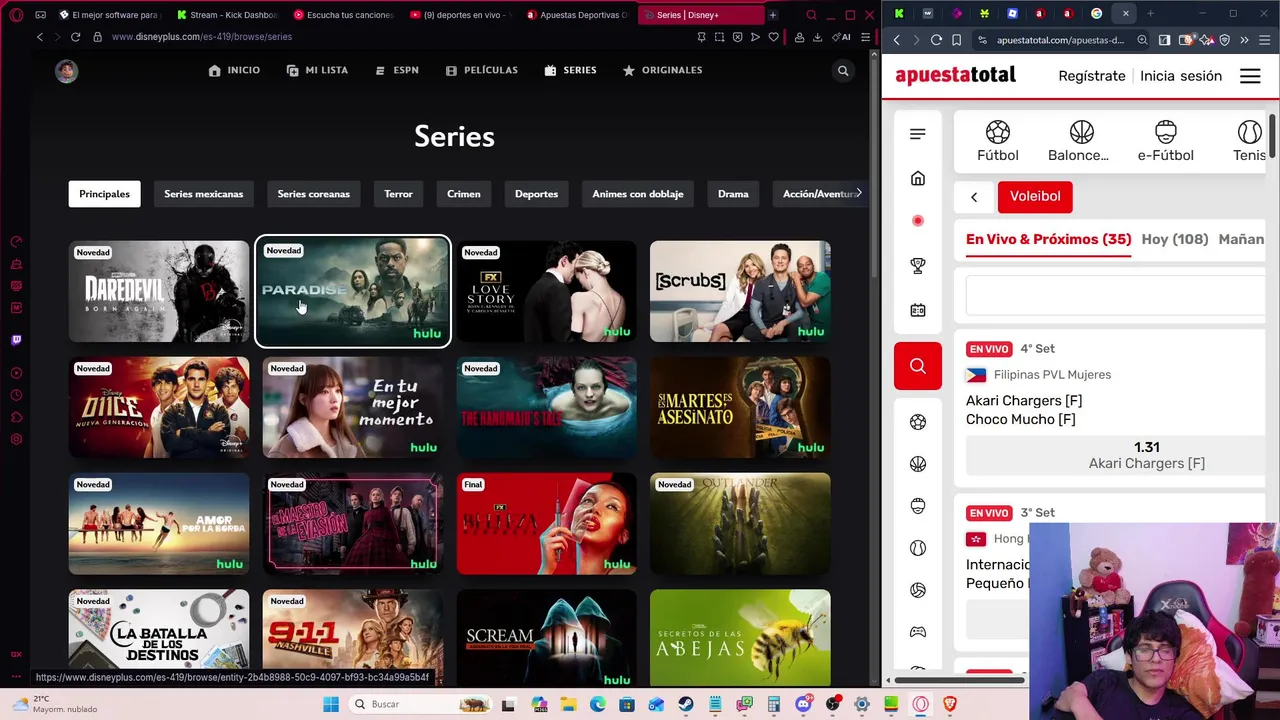Open the Disney+ search magnifier icon
Screen dimensions: 1280x720
(843, 71)
